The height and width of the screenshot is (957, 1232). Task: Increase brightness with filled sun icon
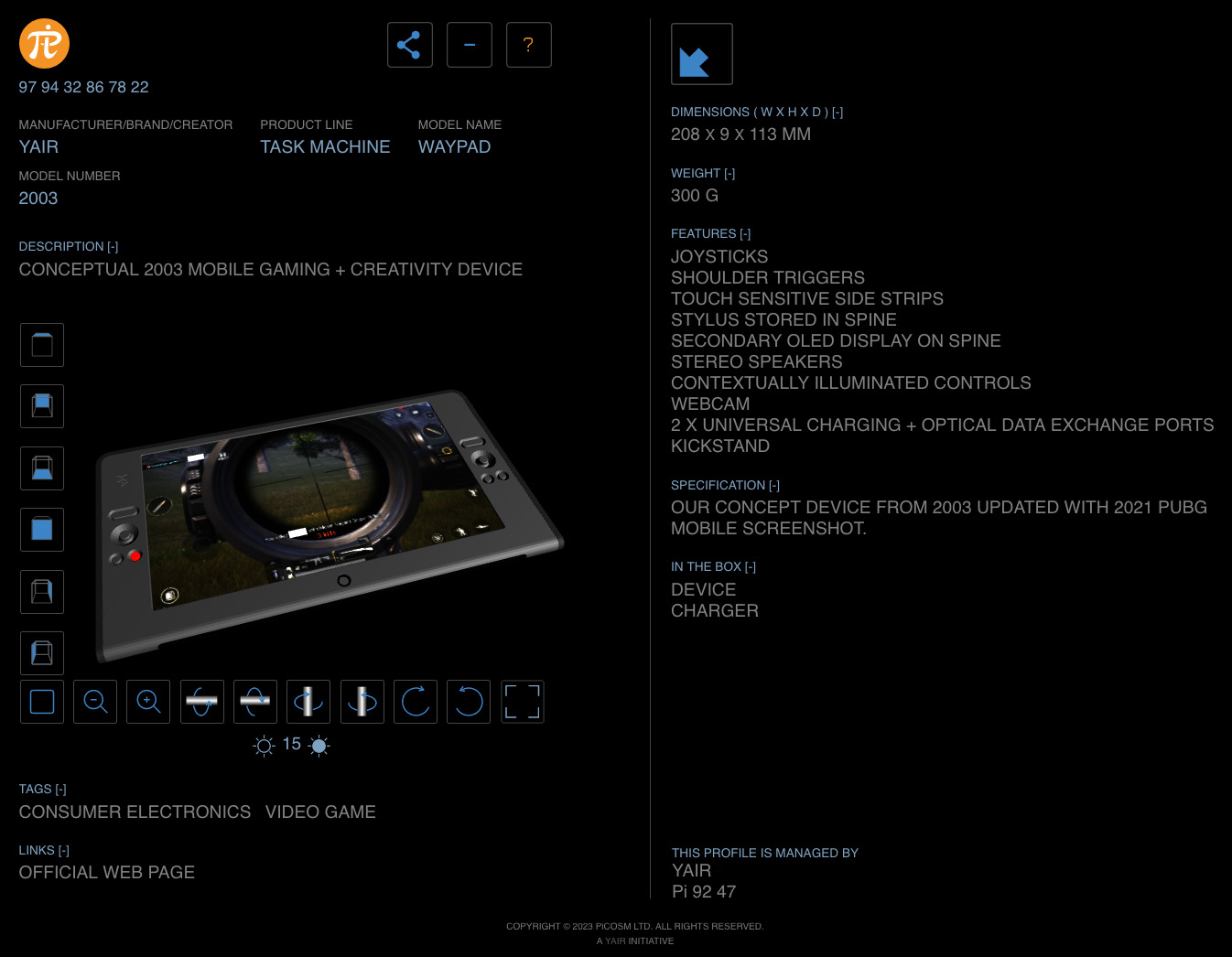point(319,746)
